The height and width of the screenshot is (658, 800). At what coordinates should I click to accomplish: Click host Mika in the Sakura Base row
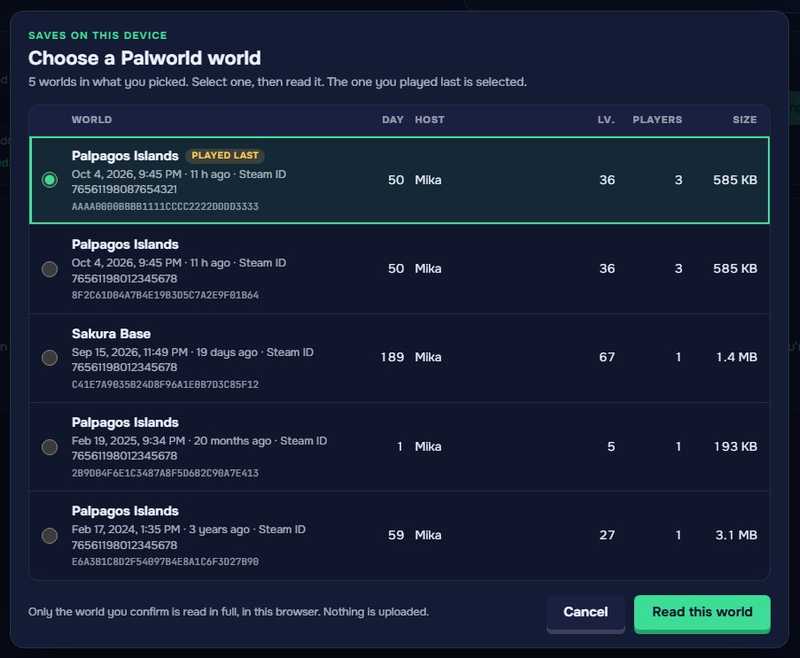428,357
